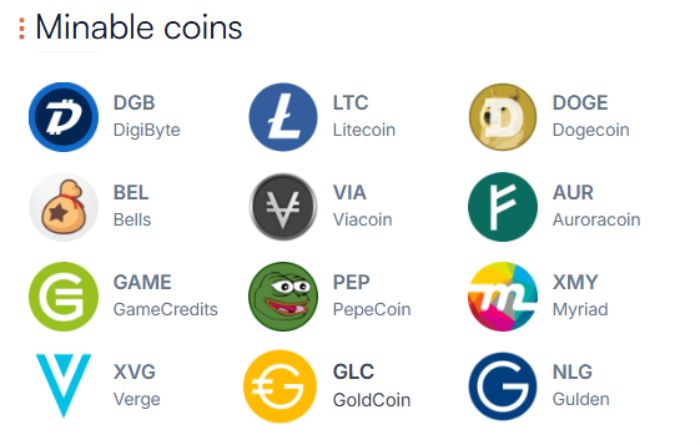Select the Auroracoin green icon
The image size is (700, 445).
coord(503,207)
